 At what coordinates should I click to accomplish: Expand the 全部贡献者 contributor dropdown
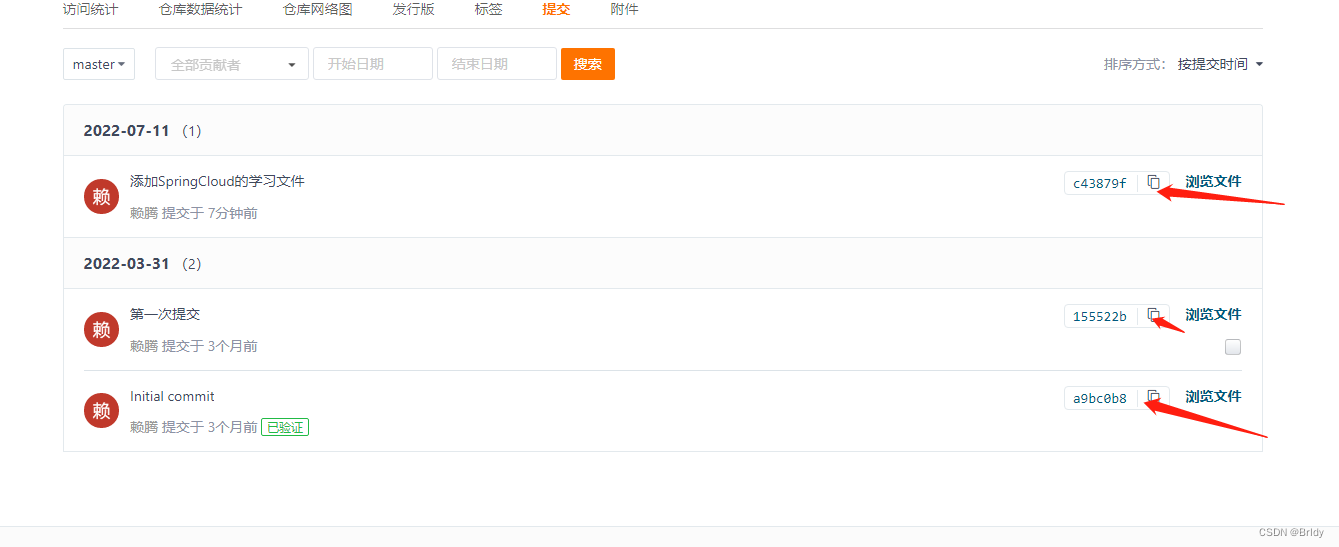232,64
